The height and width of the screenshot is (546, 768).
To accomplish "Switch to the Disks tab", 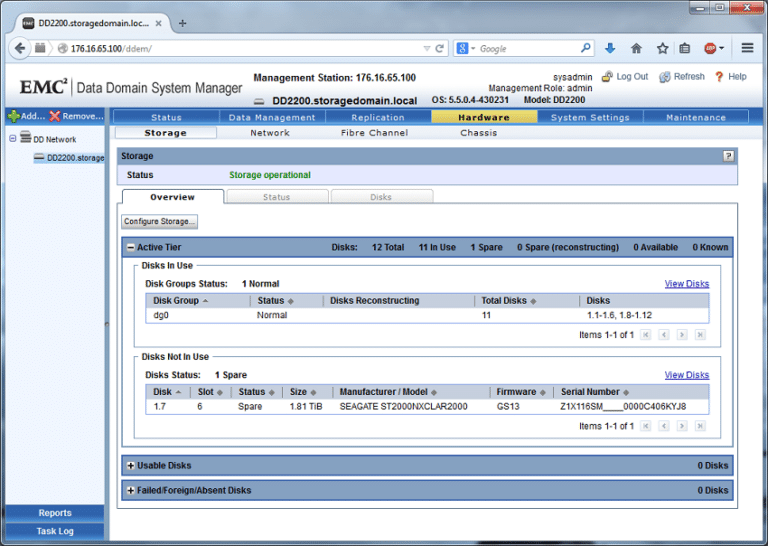I will pyautogui.click(x=381, y=197).
